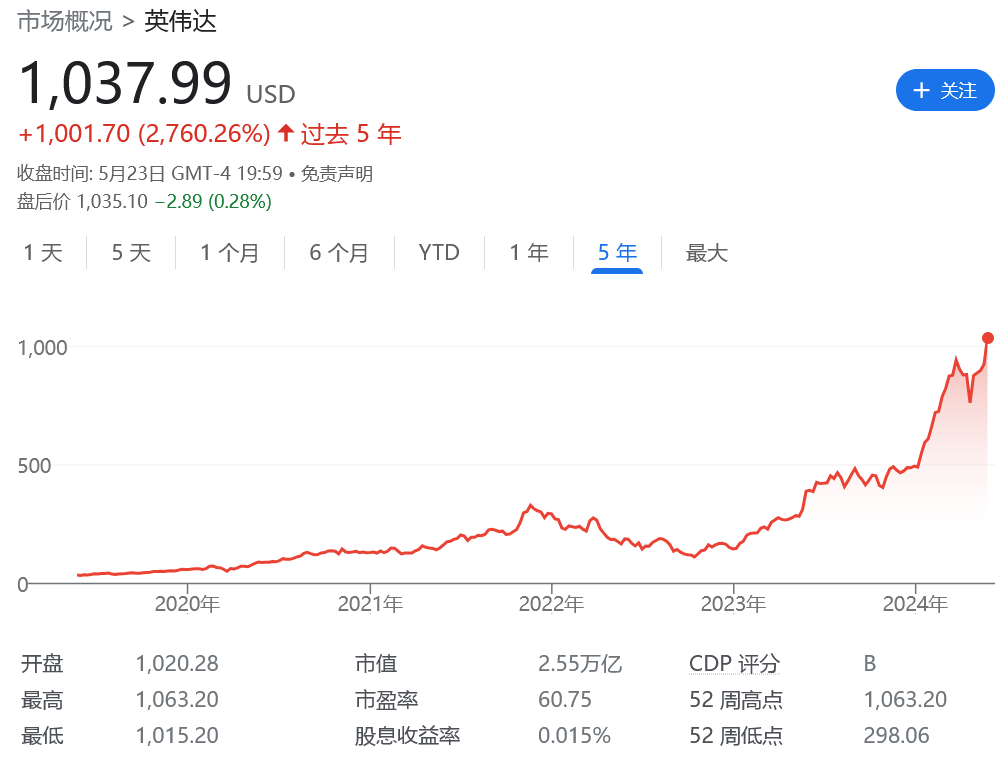Click the plus icon in 关注 button
The image size is (1002, 772).
pyautogui.click(x=921, y=90)
